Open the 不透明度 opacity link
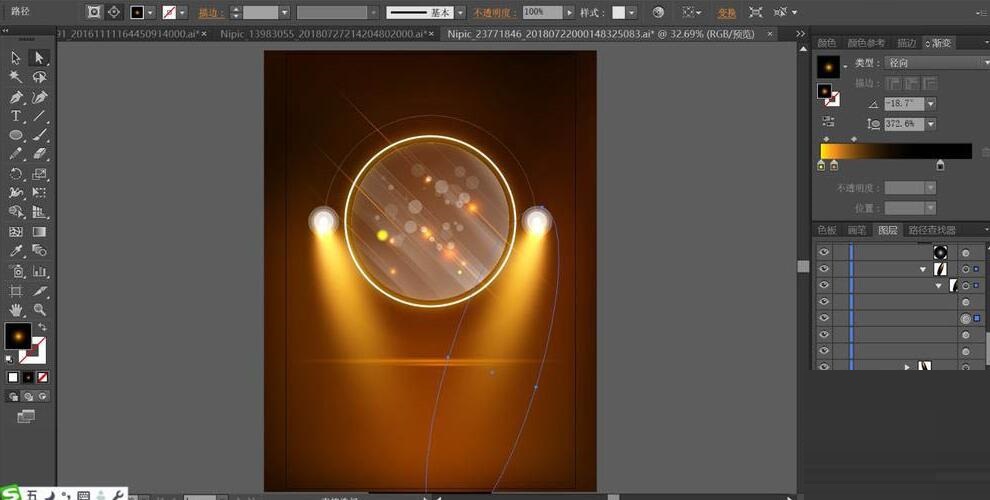Screen dimensions: 990x500 pos(495,12)
